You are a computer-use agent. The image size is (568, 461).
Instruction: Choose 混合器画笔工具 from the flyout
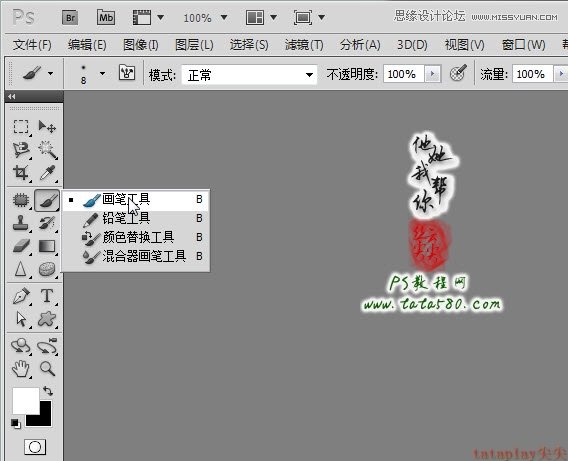coord(135,256)
